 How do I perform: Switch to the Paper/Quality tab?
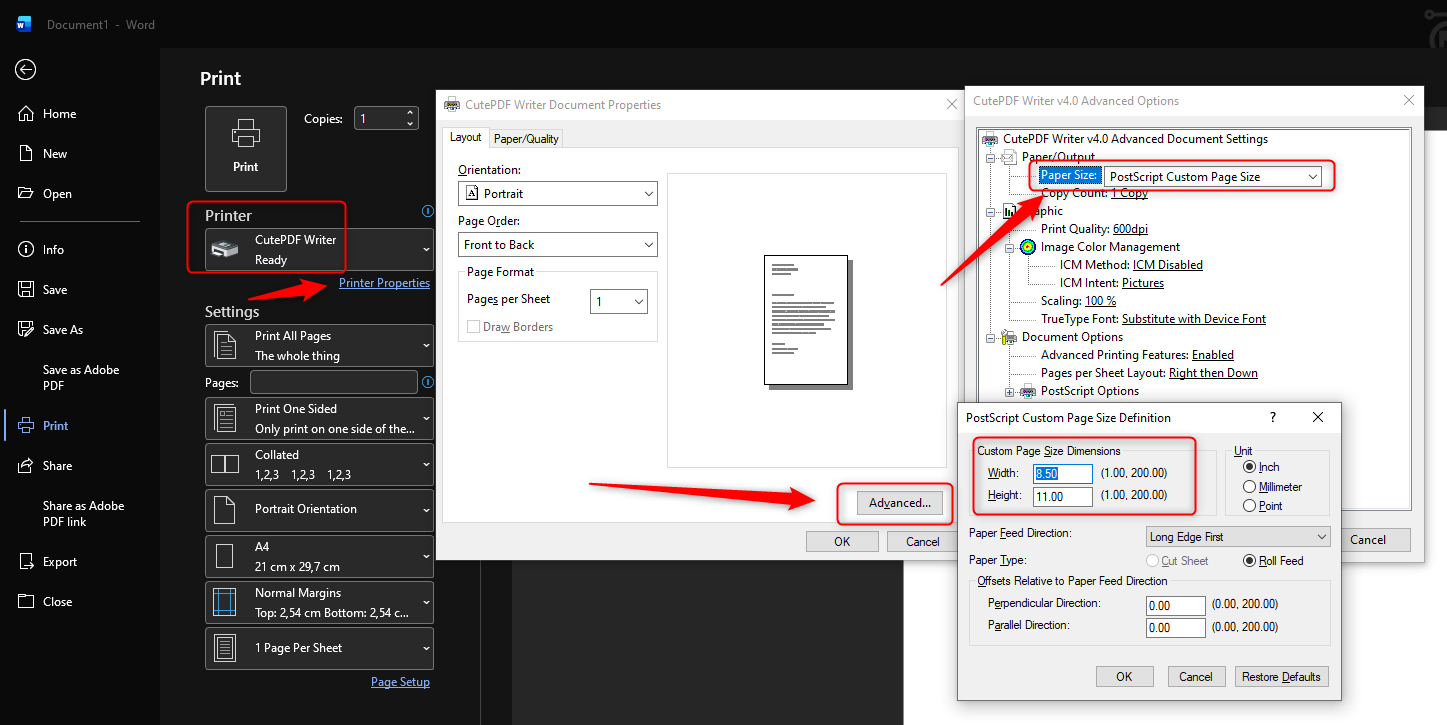pyautogui.click(x=527, y=139)
